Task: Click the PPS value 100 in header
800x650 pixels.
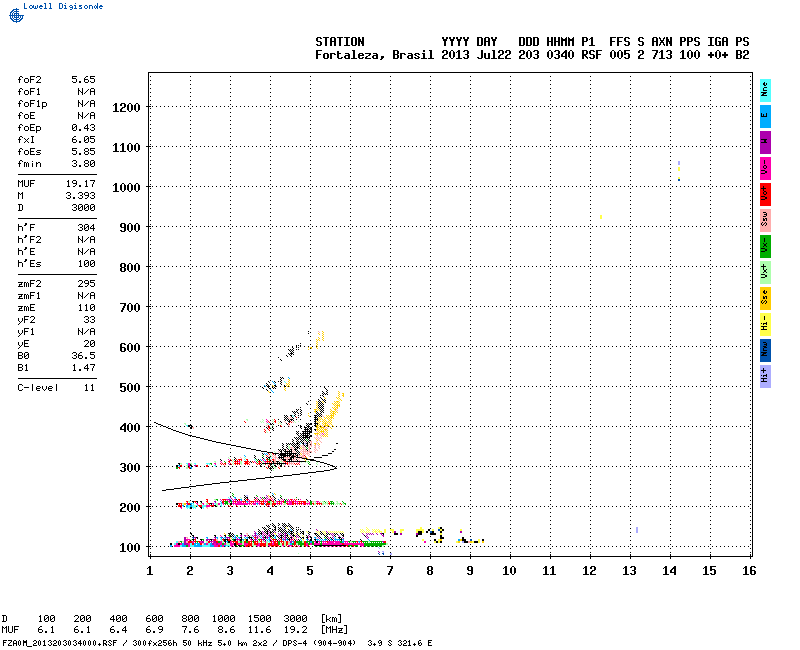Action: tap(689, 55)
